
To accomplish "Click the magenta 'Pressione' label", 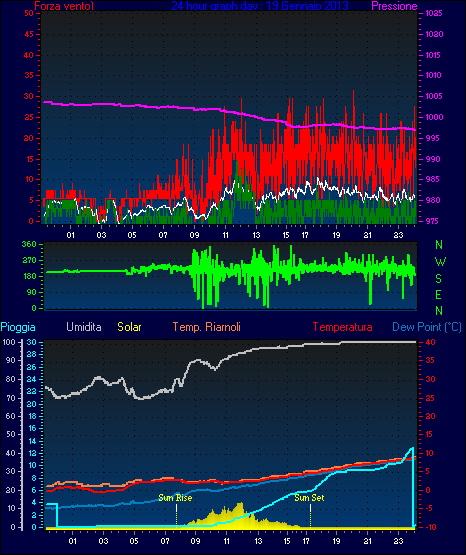I will click(394, 6).
